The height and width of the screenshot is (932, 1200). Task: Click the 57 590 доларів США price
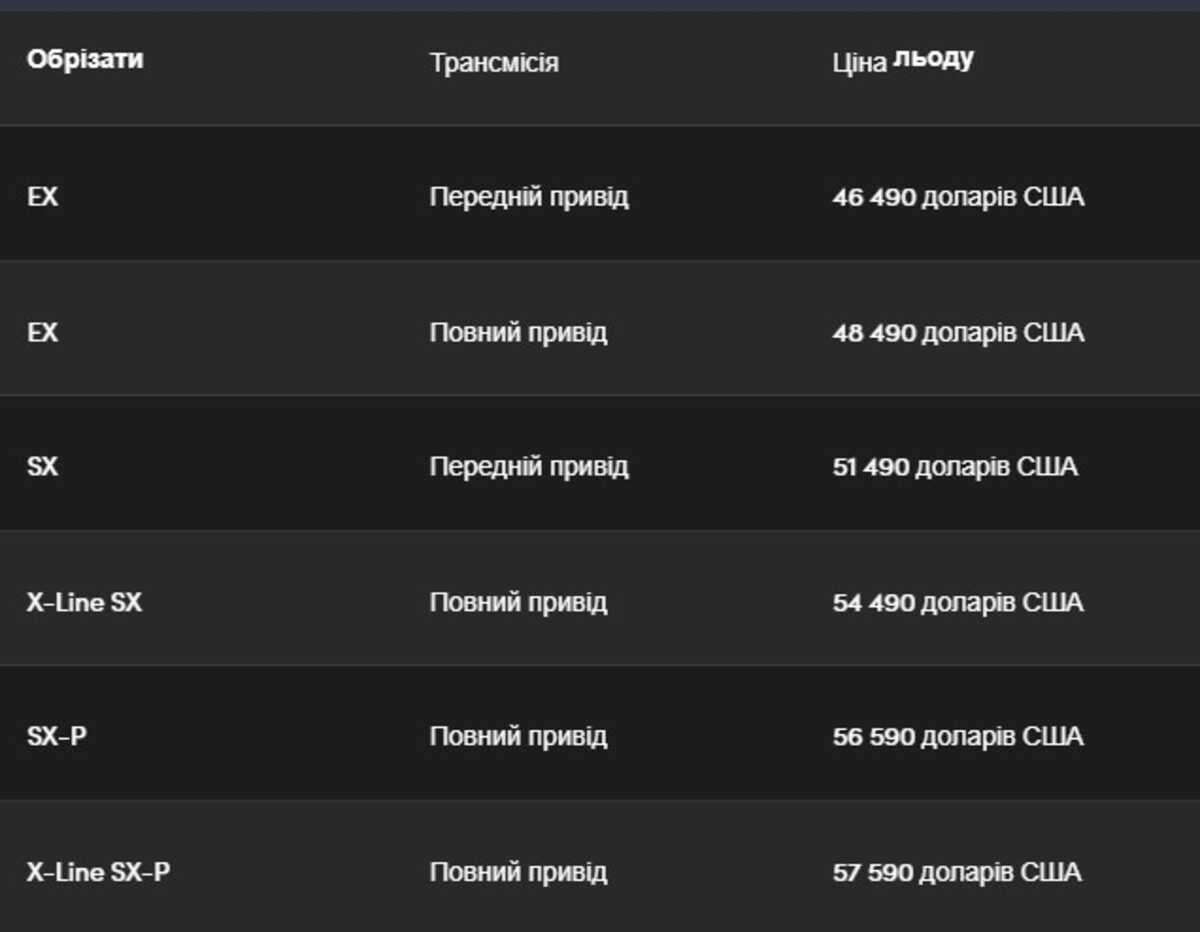(x=956, y=872)
